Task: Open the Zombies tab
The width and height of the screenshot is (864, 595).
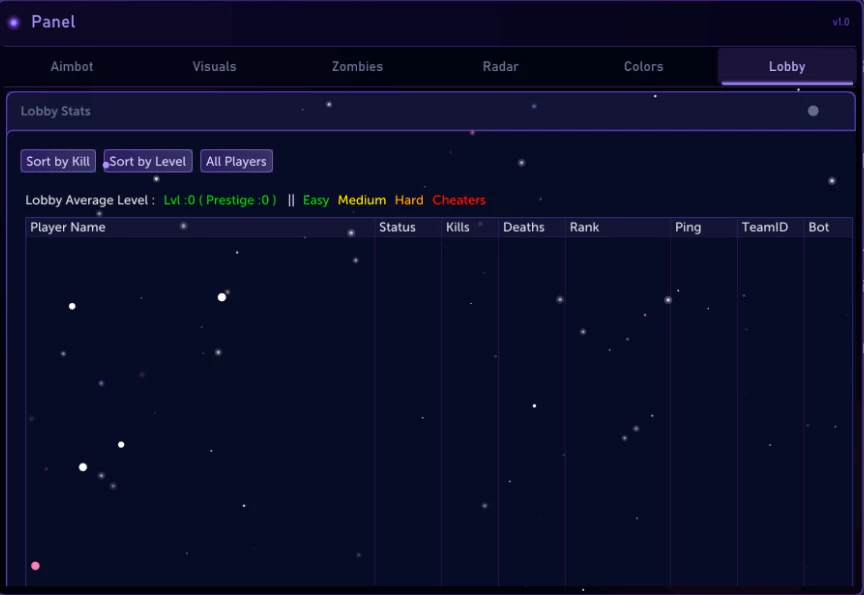Action: click(357, 67)
